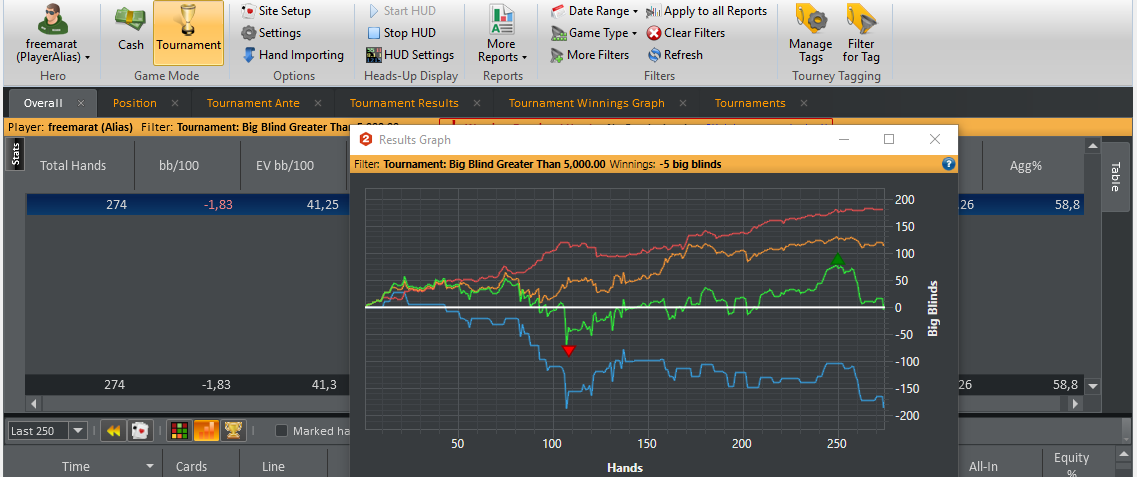
Task: Click the 41,3 value in totals row
Action: click(322, 385)
